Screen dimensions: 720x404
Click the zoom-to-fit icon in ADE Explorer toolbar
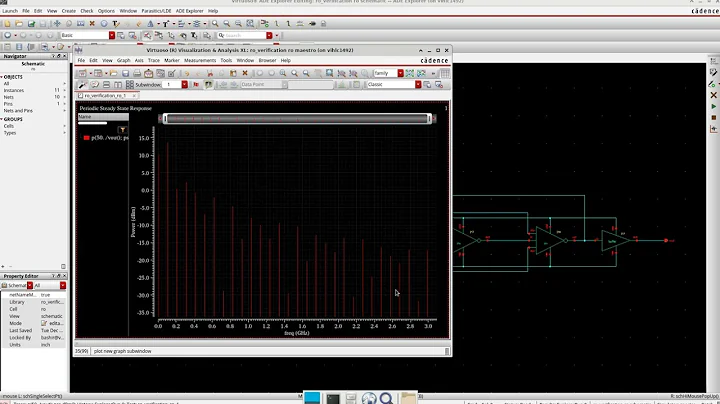(x=250, y=23)
